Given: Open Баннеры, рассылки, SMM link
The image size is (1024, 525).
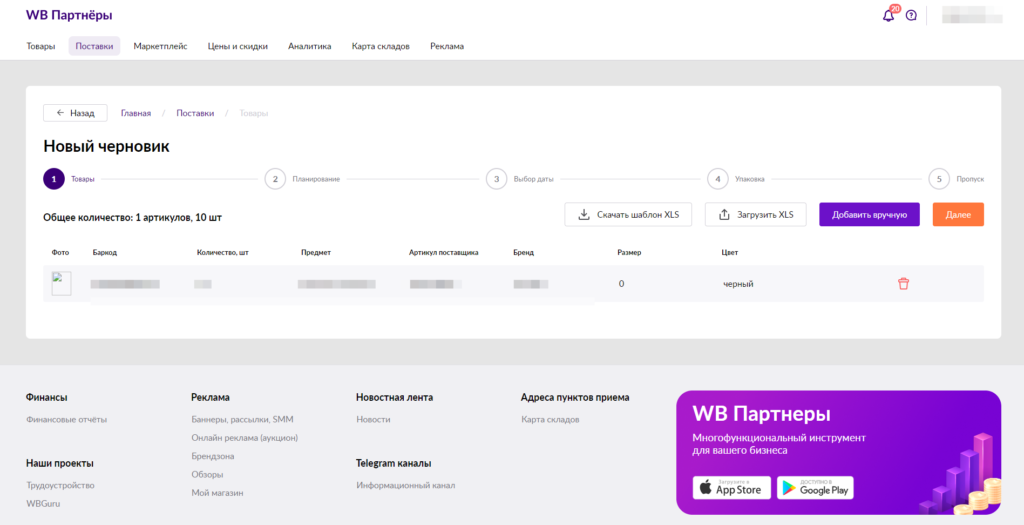Looking at the screenshot, I should click(x=242, y=419).
